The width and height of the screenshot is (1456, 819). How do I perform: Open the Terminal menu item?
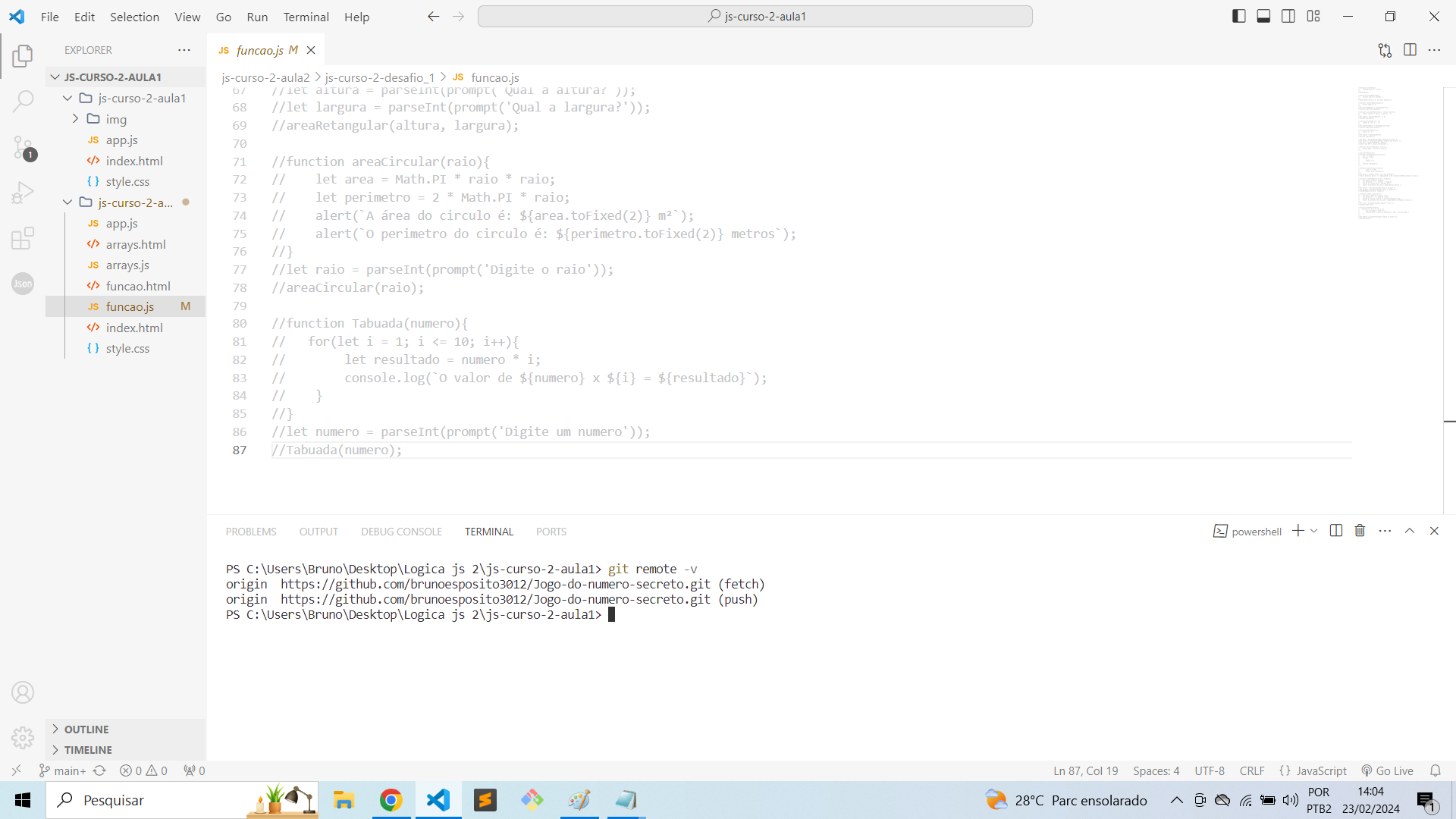point(305,17)
